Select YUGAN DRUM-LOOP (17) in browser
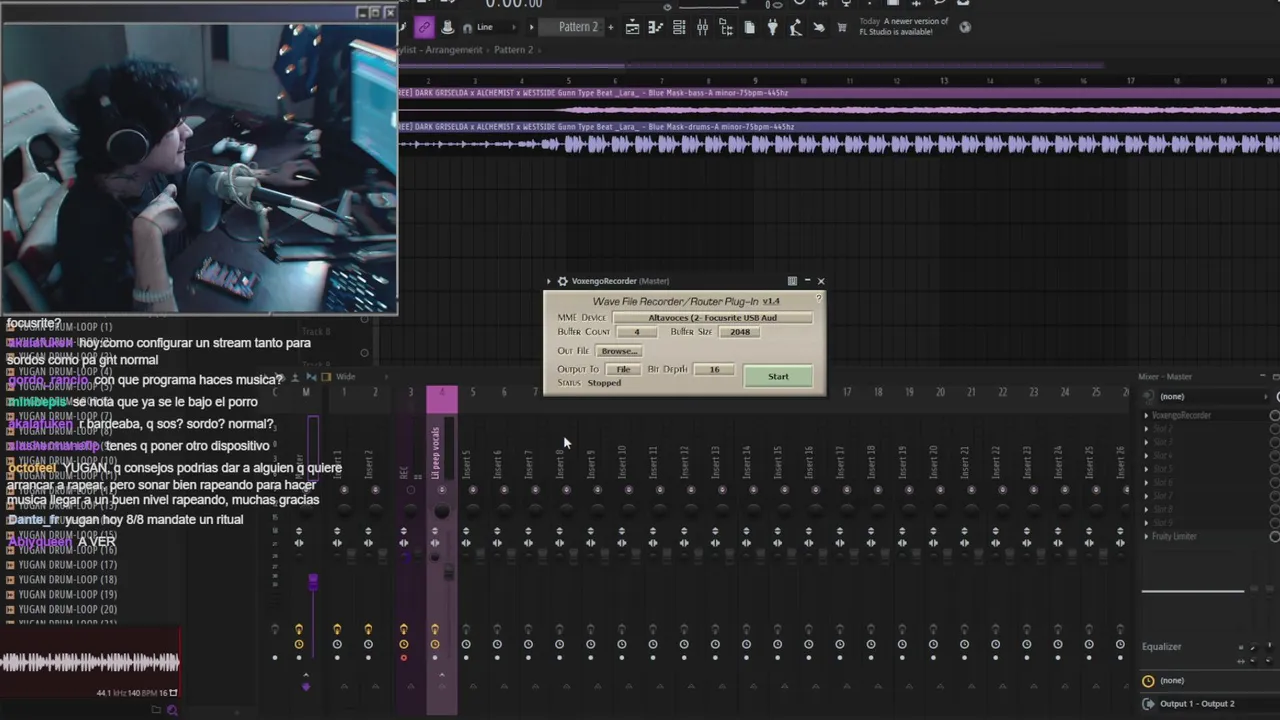The width and height of the screenshot is (1280, 720). click(67, 565)
